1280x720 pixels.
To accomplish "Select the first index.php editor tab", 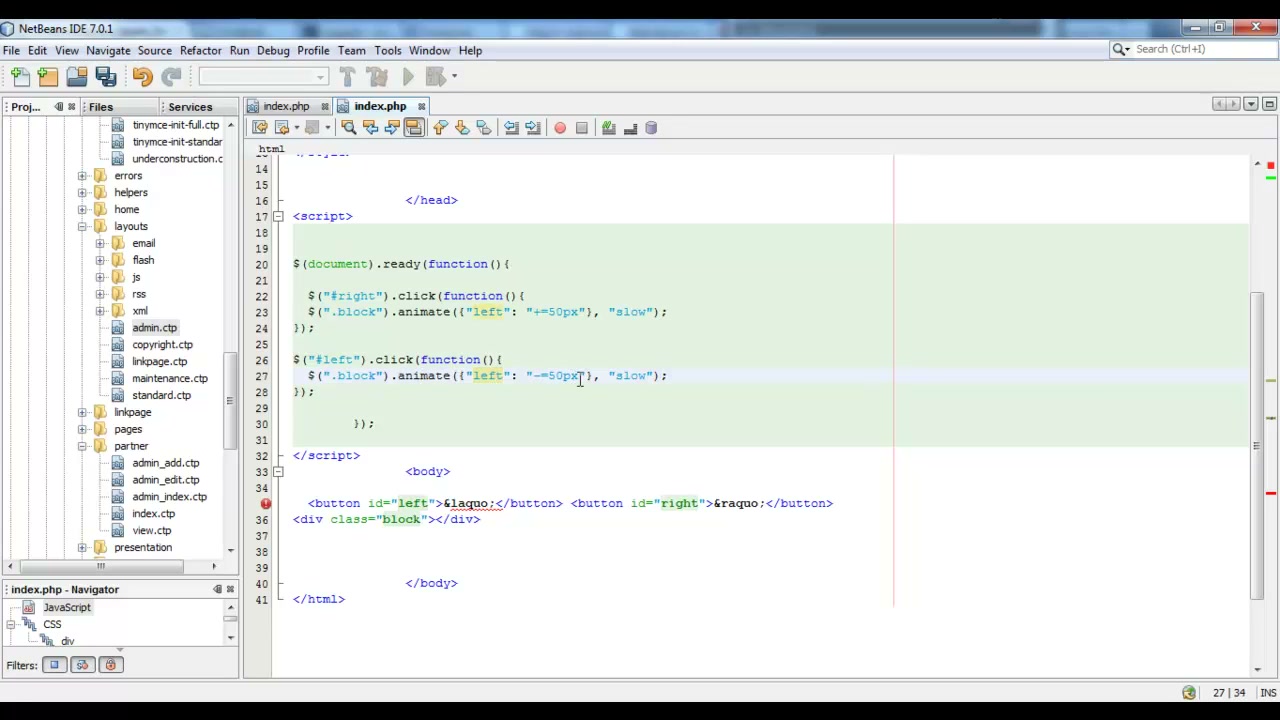I will coord(286,106).
